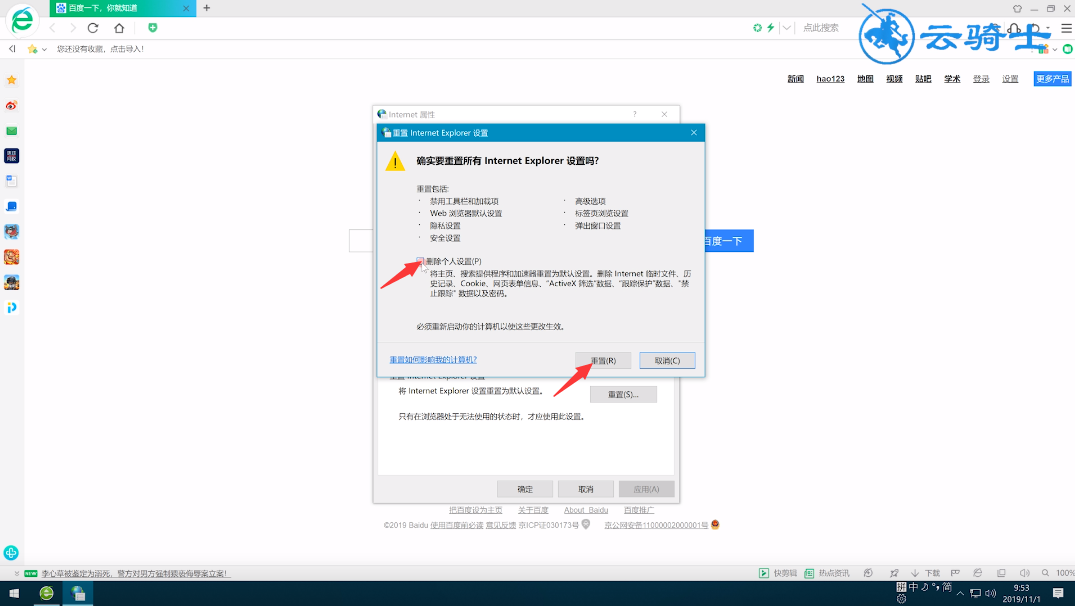Image resolution: width=1075 pixels, height=606 pixels.
Task: Add a favorite with the star-plus icon
Action: coord(32,49)
